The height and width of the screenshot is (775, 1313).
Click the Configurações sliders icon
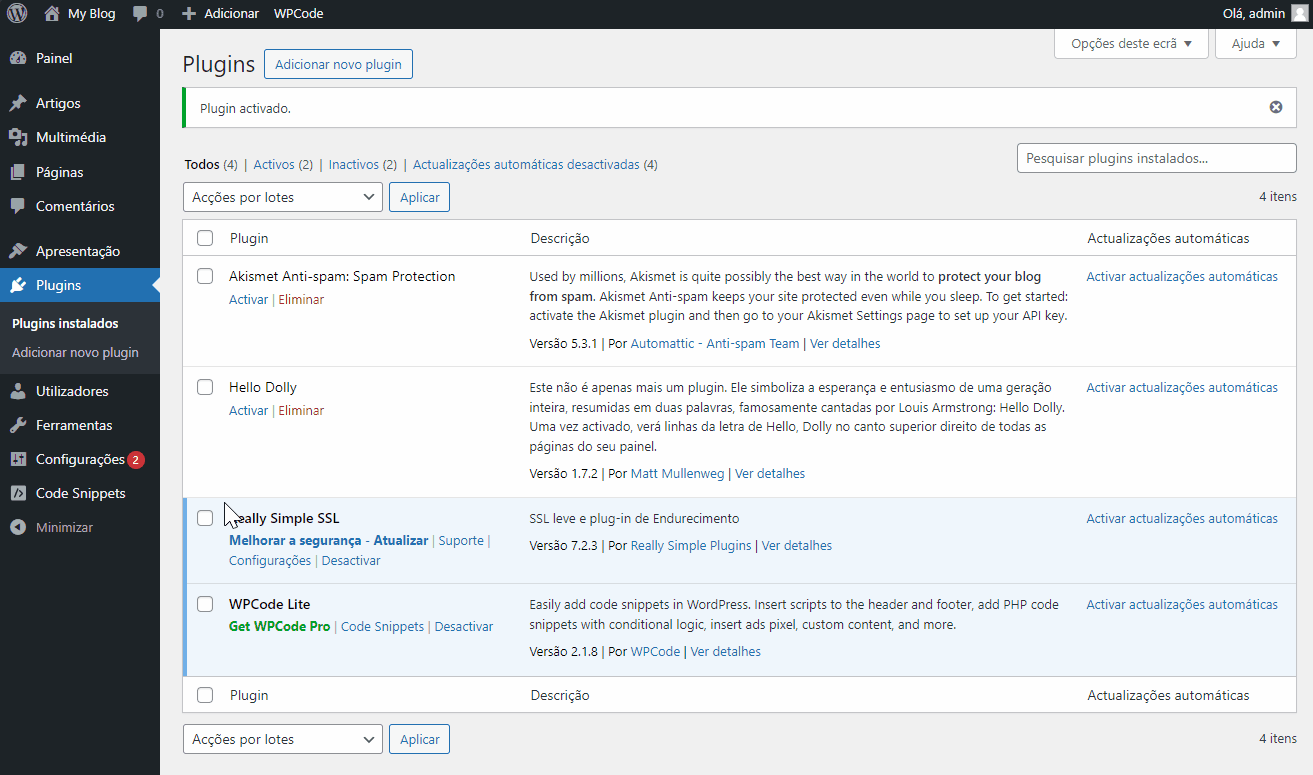(18, 459)
